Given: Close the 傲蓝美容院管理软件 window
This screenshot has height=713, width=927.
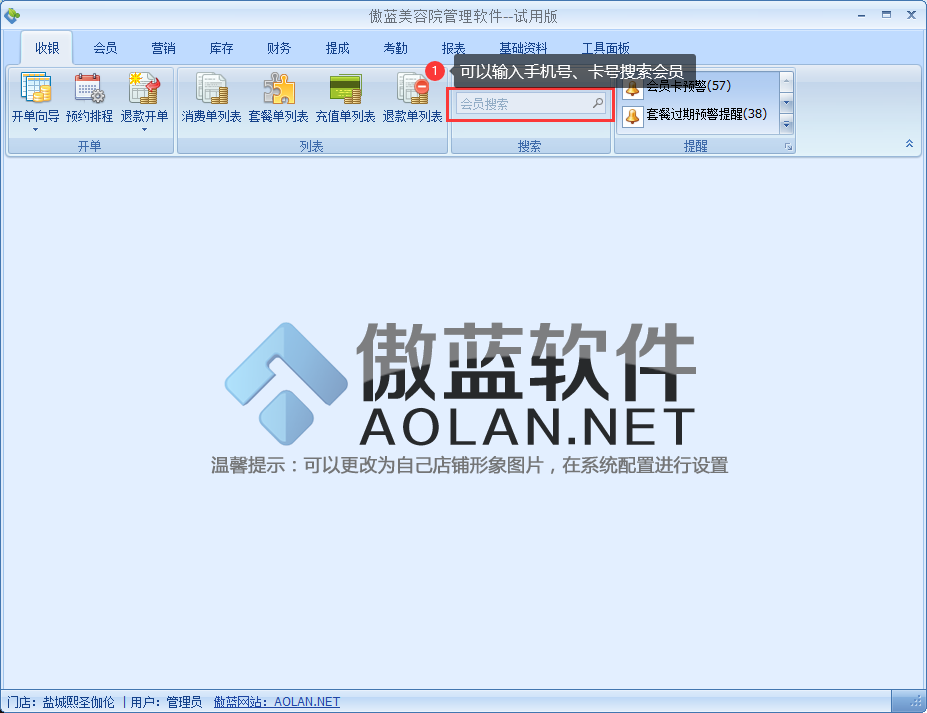Looking at the screenshot, I should 912,15.
